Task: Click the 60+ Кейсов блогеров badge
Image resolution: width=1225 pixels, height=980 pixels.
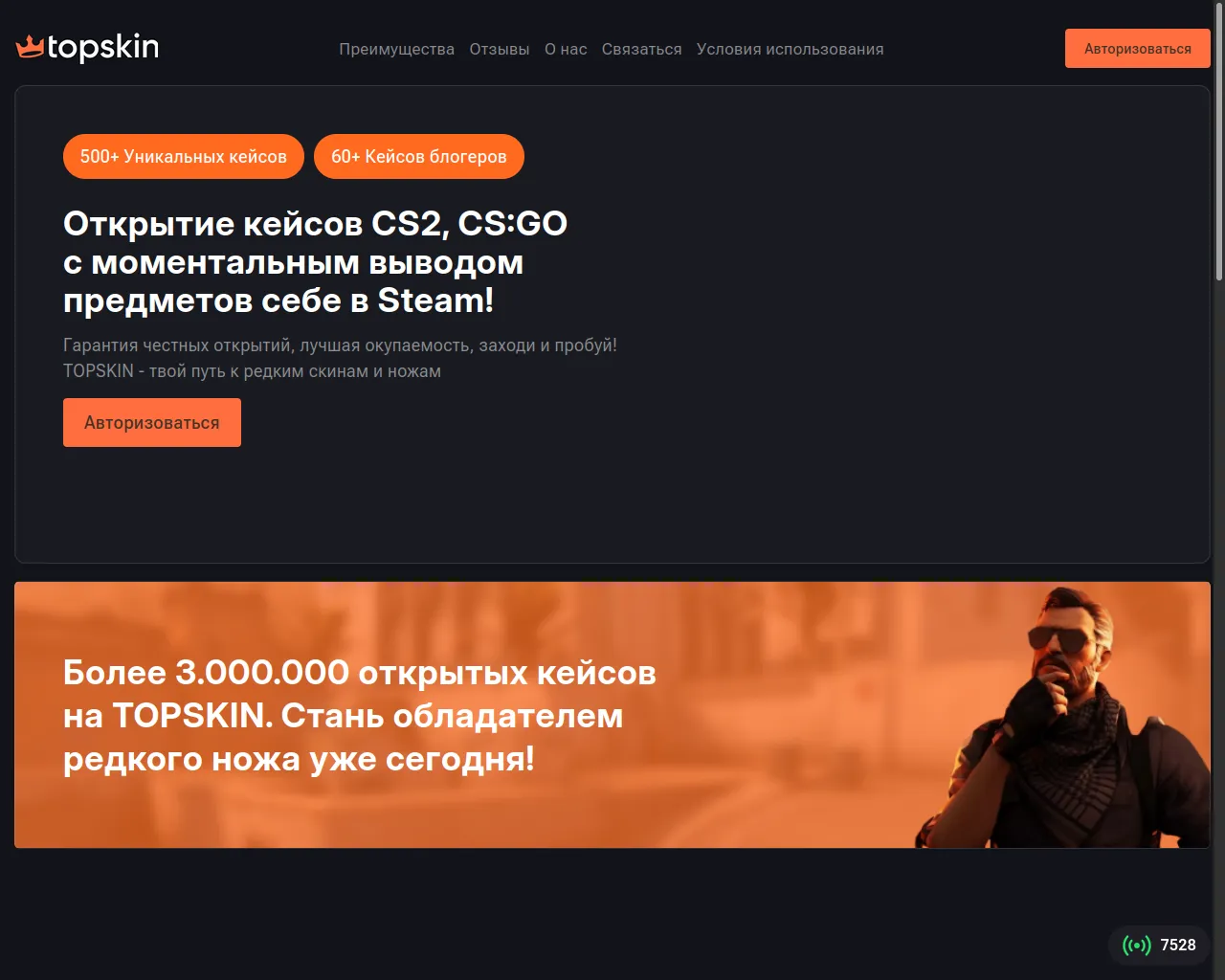Action: pos(419,156)
